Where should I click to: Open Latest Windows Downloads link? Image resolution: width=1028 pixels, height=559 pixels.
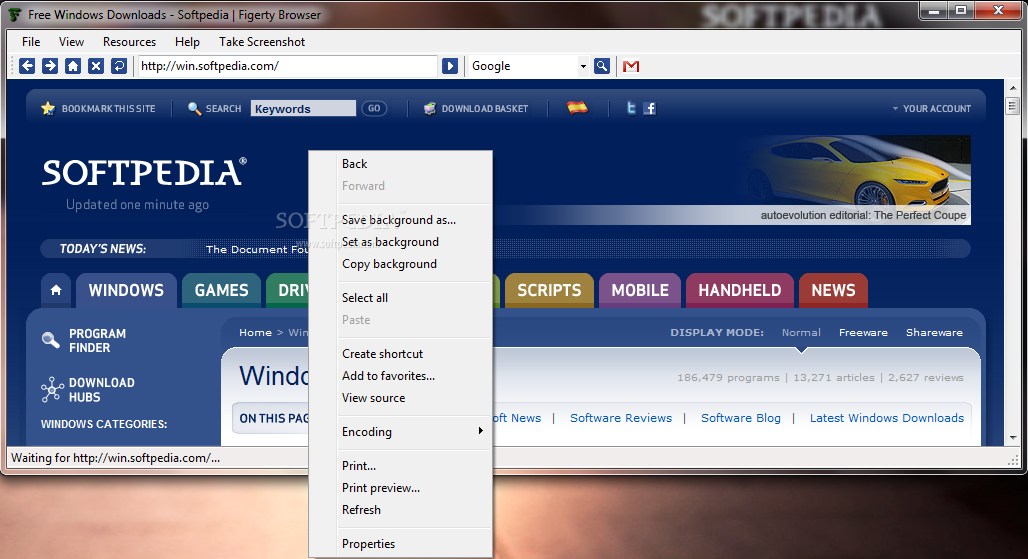point(886,418)
